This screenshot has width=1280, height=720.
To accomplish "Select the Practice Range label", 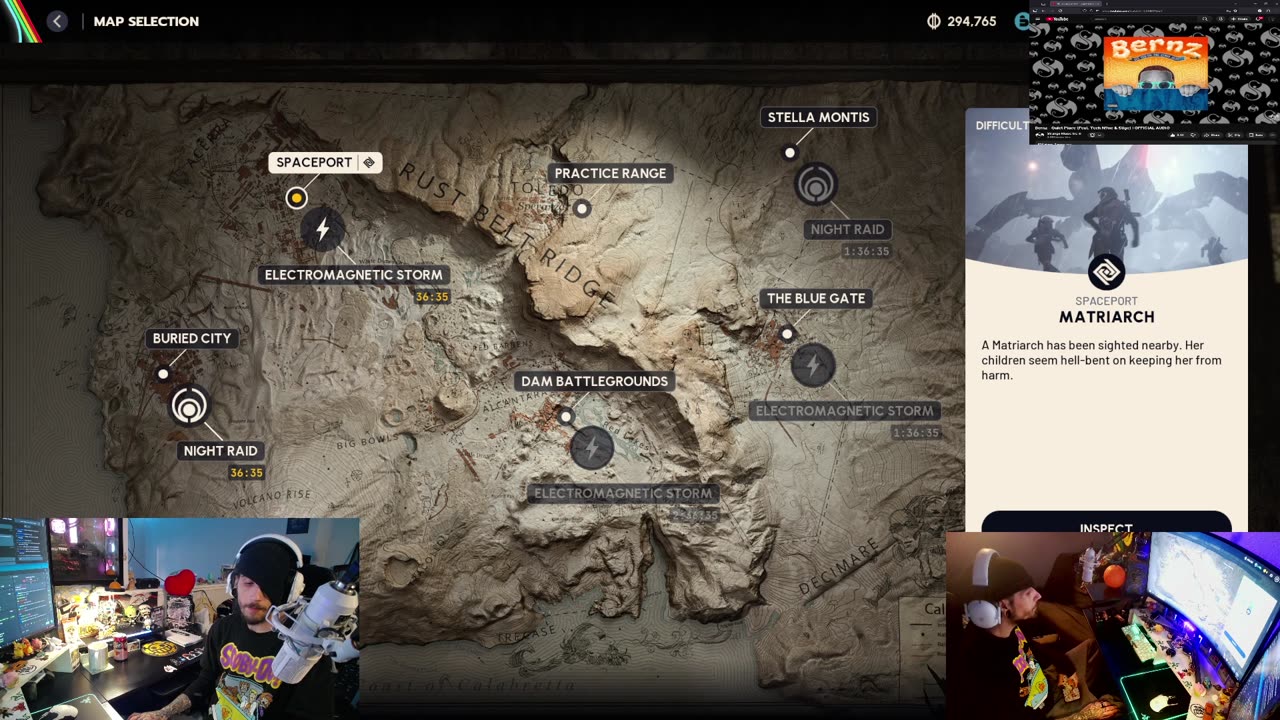I will 610,173.
